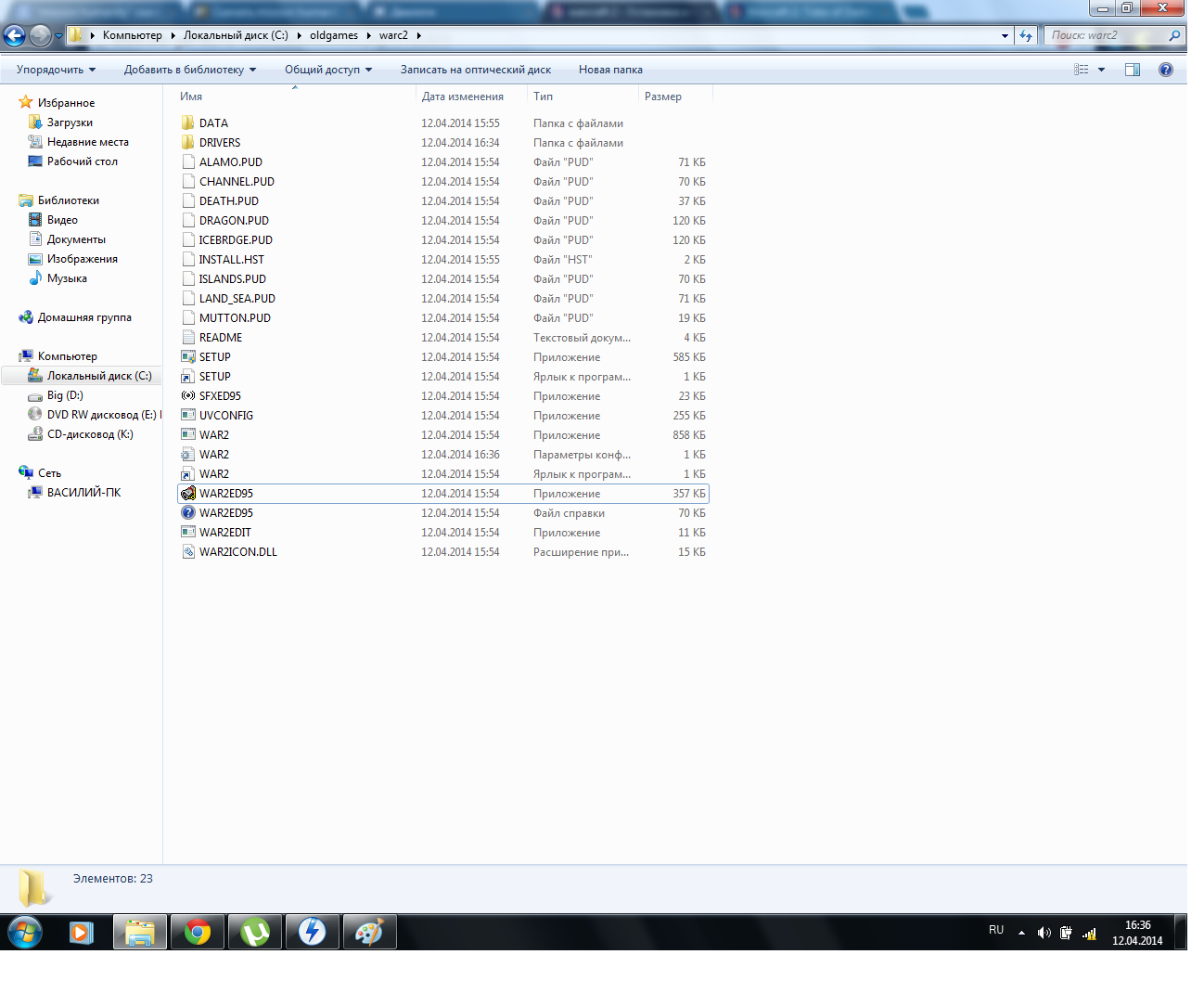
Task: Click the RU language indicator
Action: point(996,930)
